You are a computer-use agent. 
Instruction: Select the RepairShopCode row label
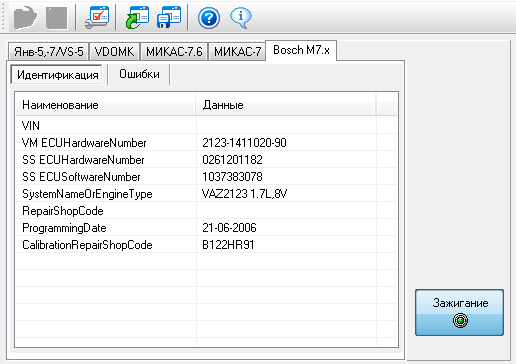[x=63, y=211]
